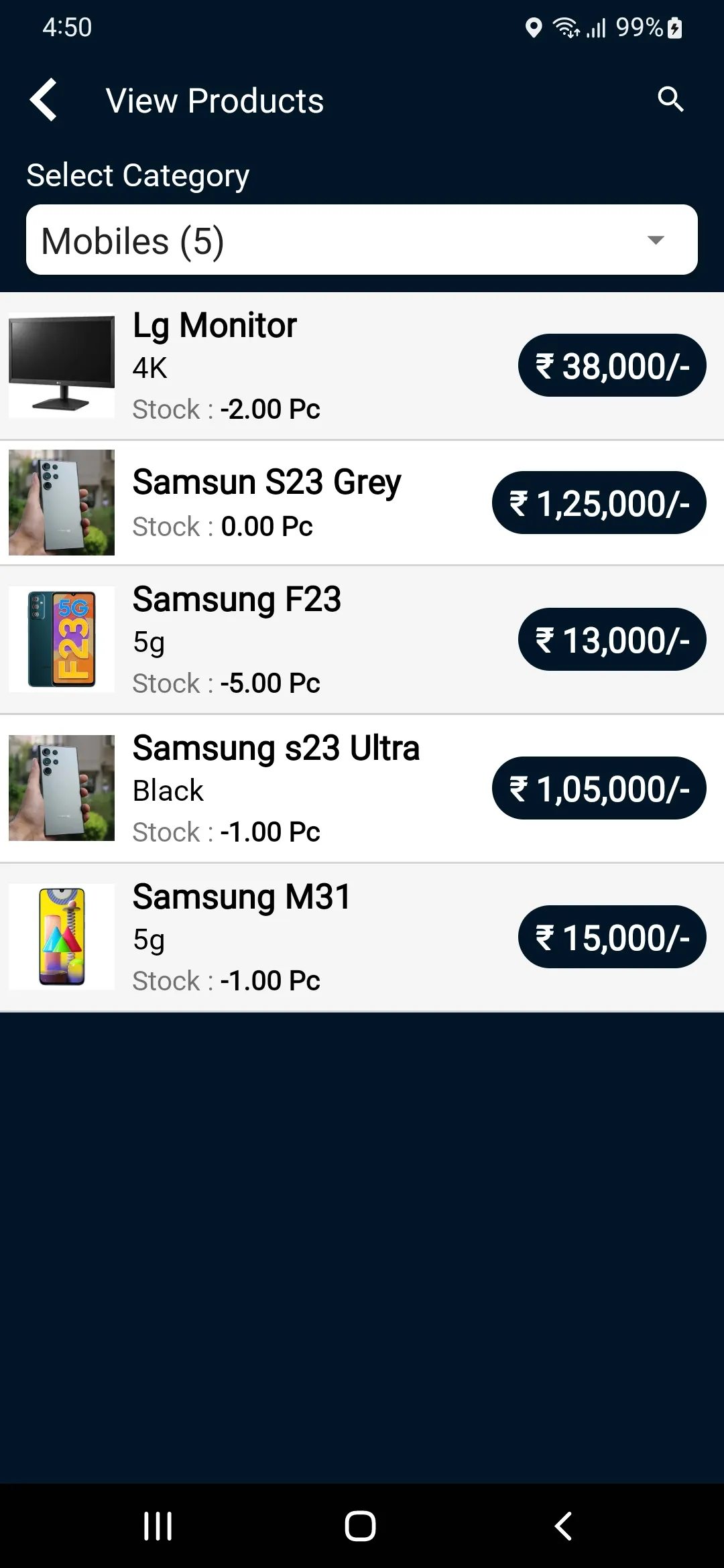
Task: Select the Lg Monitor product title
Action: pos(215,326)
